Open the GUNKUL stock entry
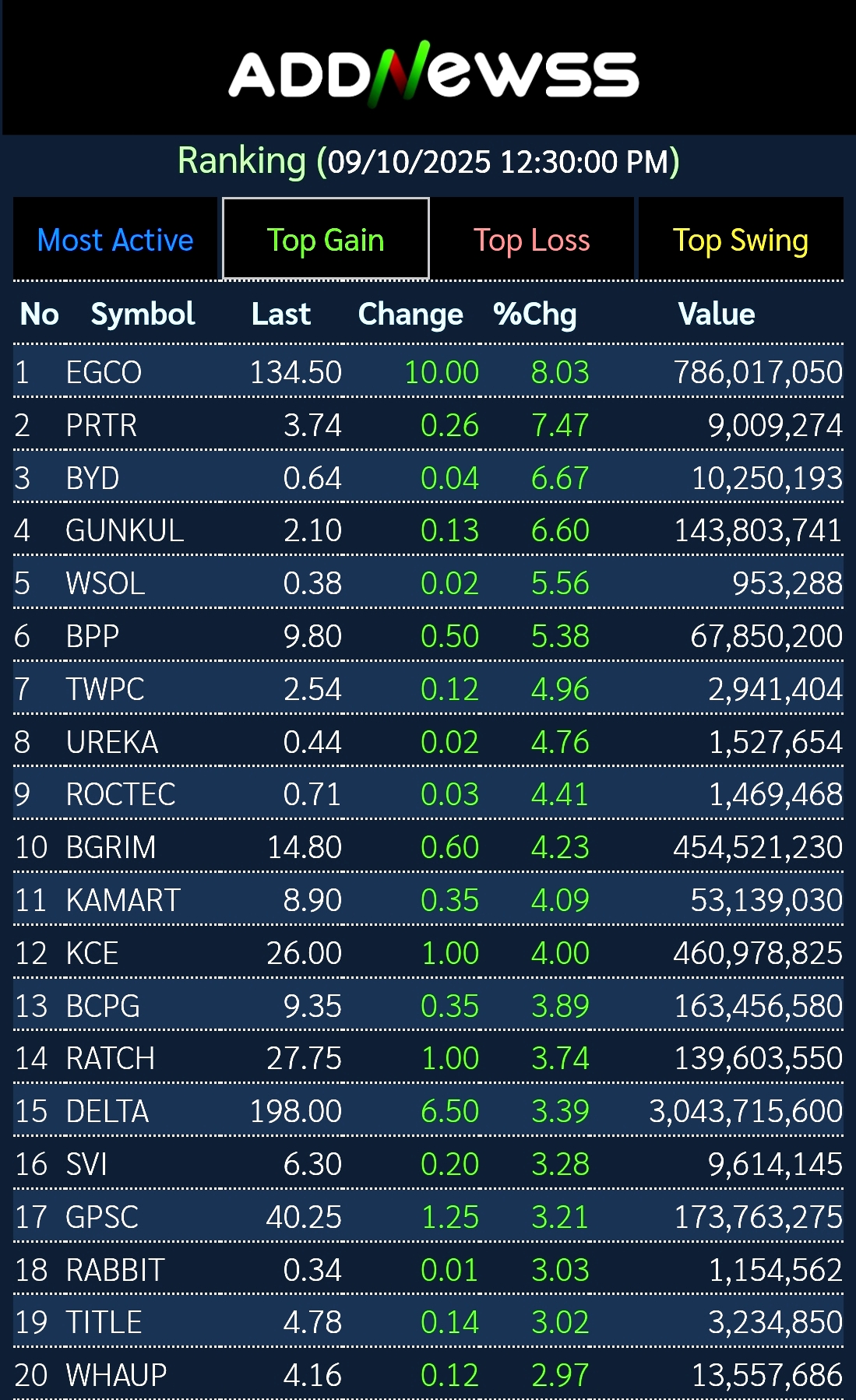Image resolution: width=856 pixels, height=1400 pixels. point(125,531)
